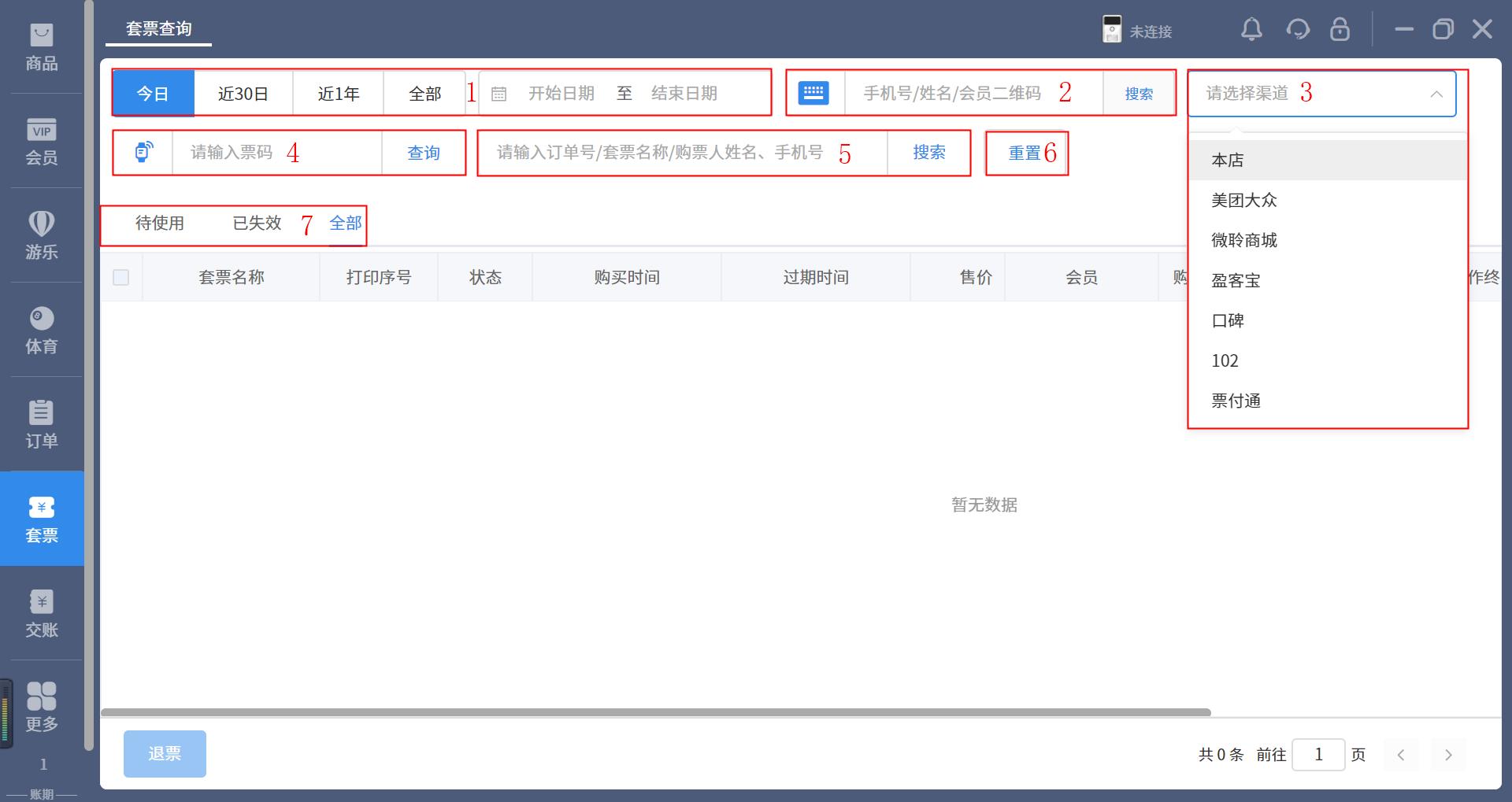This screenshot has width=1512, height=802.
Task: Open the 商品 sidebar section
Action: tap(42, 47)
